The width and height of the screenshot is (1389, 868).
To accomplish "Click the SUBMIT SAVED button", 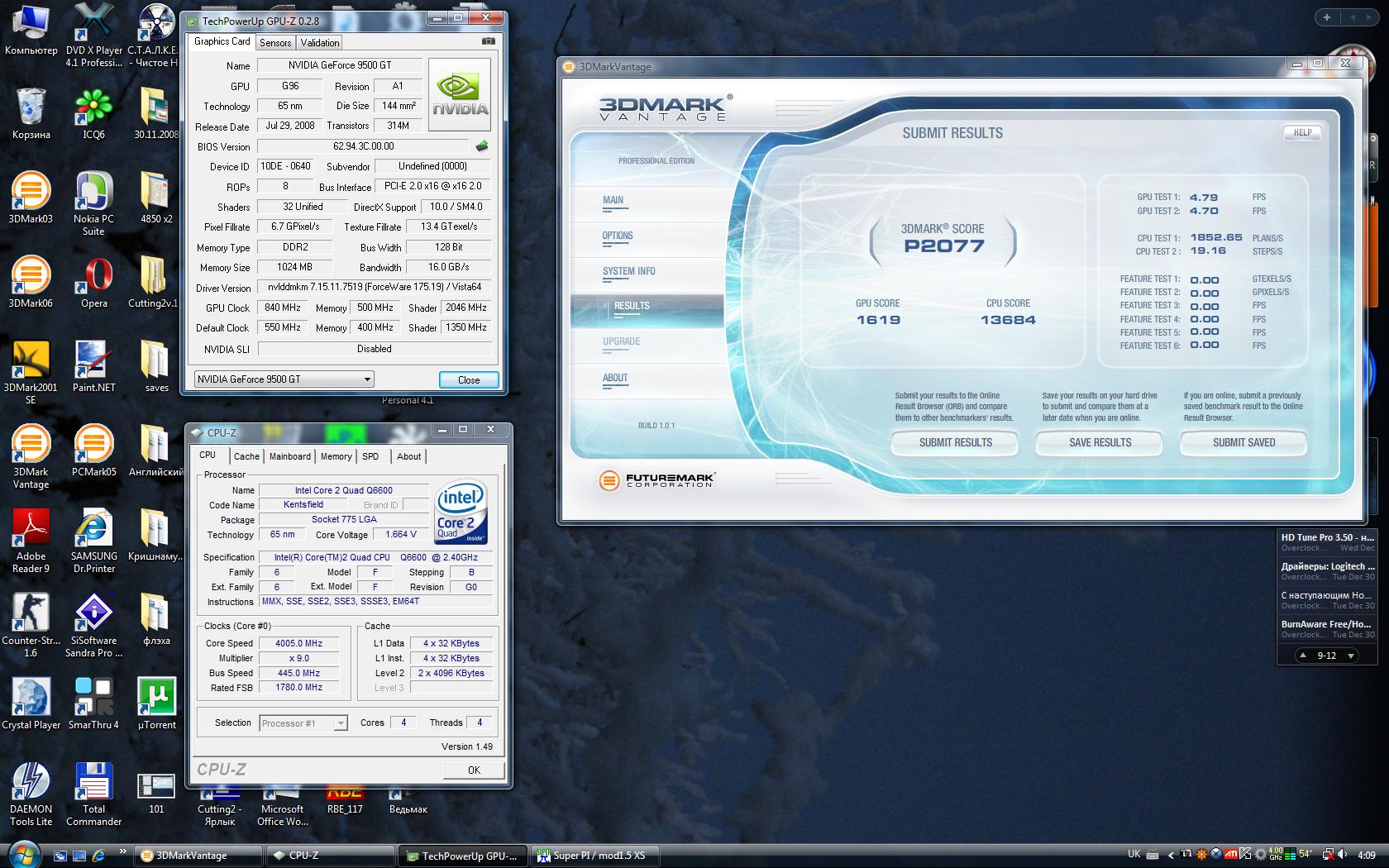I will pos(1243,443).
